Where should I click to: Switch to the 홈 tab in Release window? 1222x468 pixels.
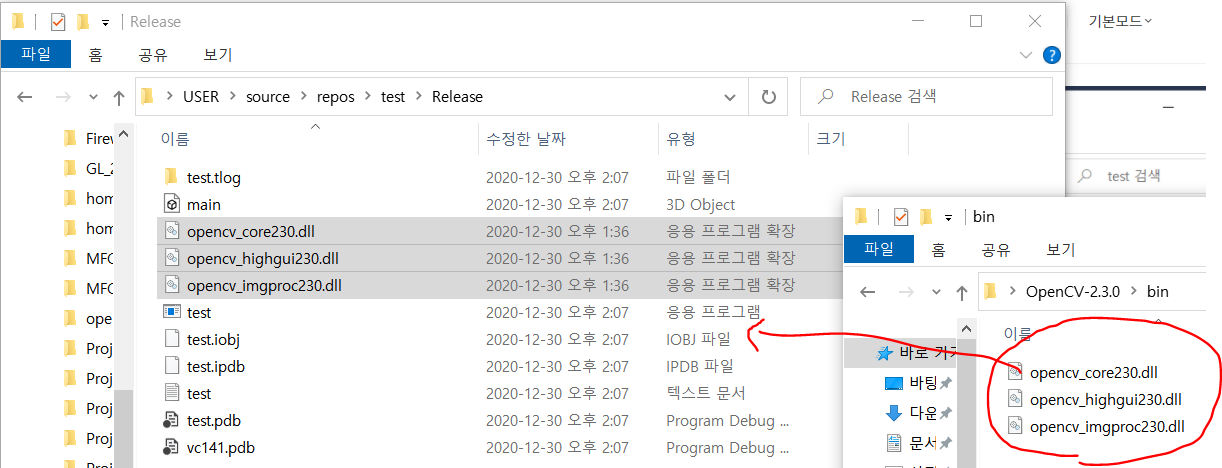click(x=95, y=55)
